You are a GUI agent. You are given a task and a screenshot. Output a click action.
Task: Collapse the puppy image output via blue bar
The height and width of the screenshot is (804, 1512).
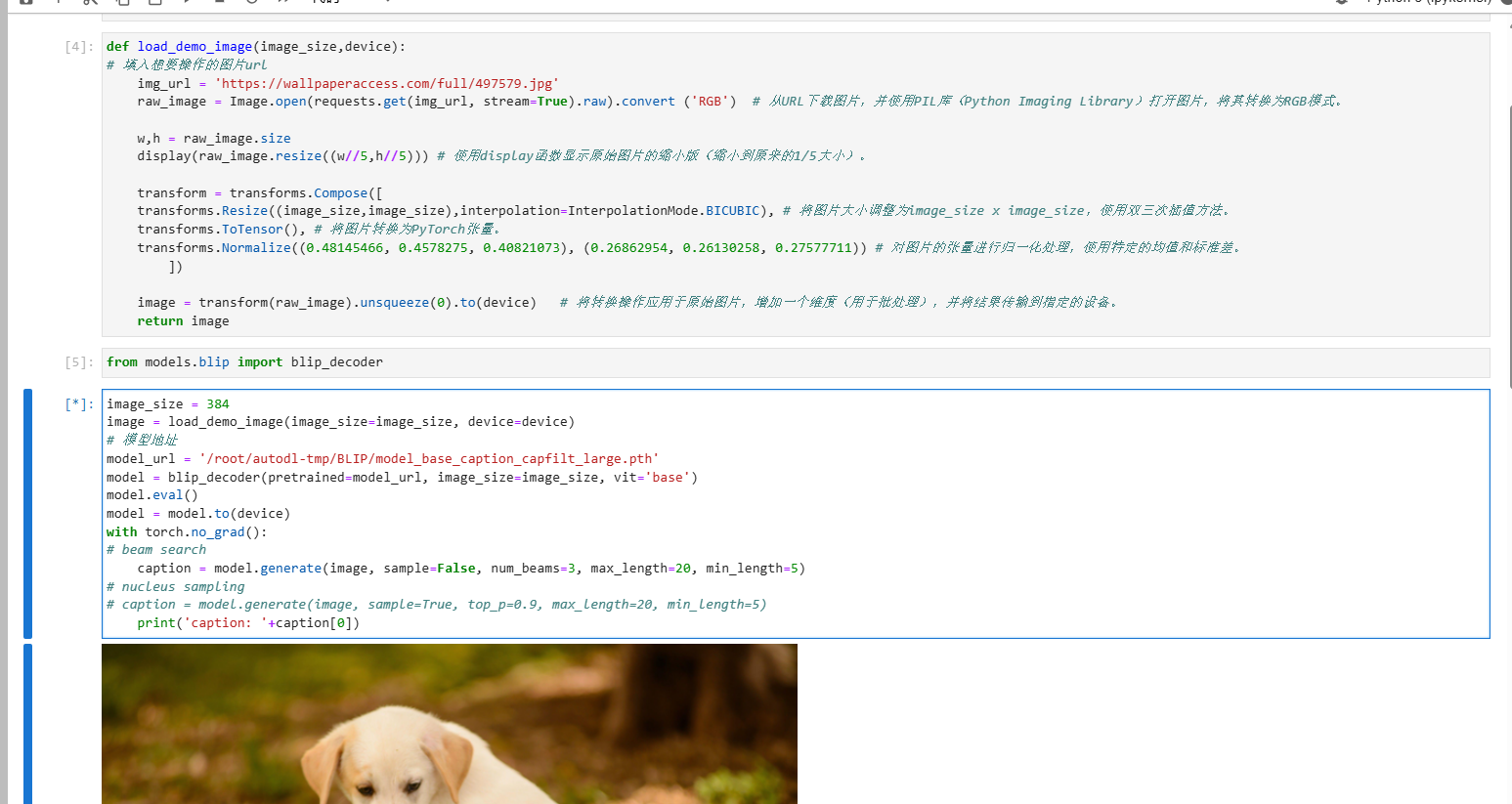27,724
